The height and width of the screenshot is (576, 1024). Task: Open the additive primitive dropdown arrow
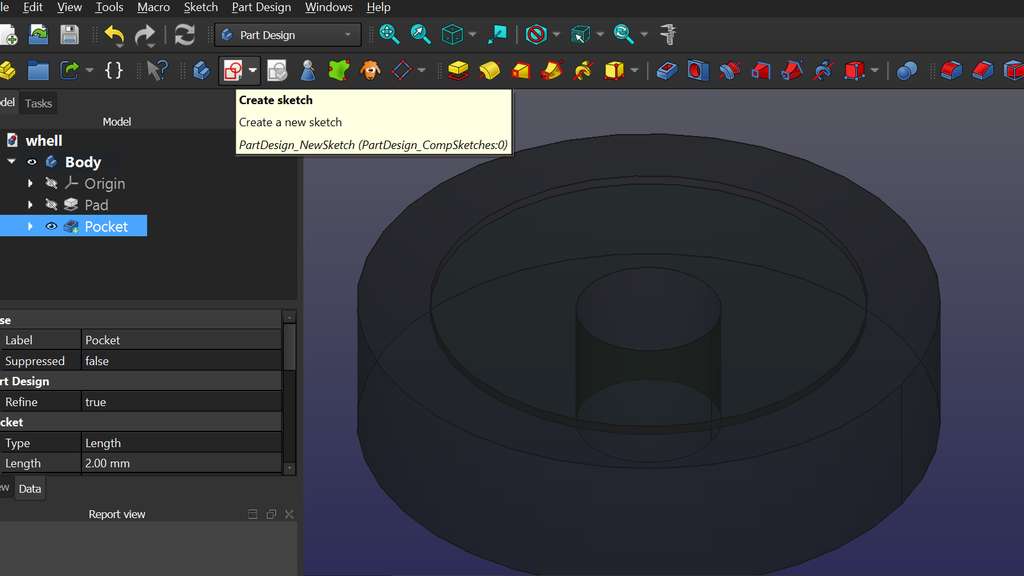[634, 70]
